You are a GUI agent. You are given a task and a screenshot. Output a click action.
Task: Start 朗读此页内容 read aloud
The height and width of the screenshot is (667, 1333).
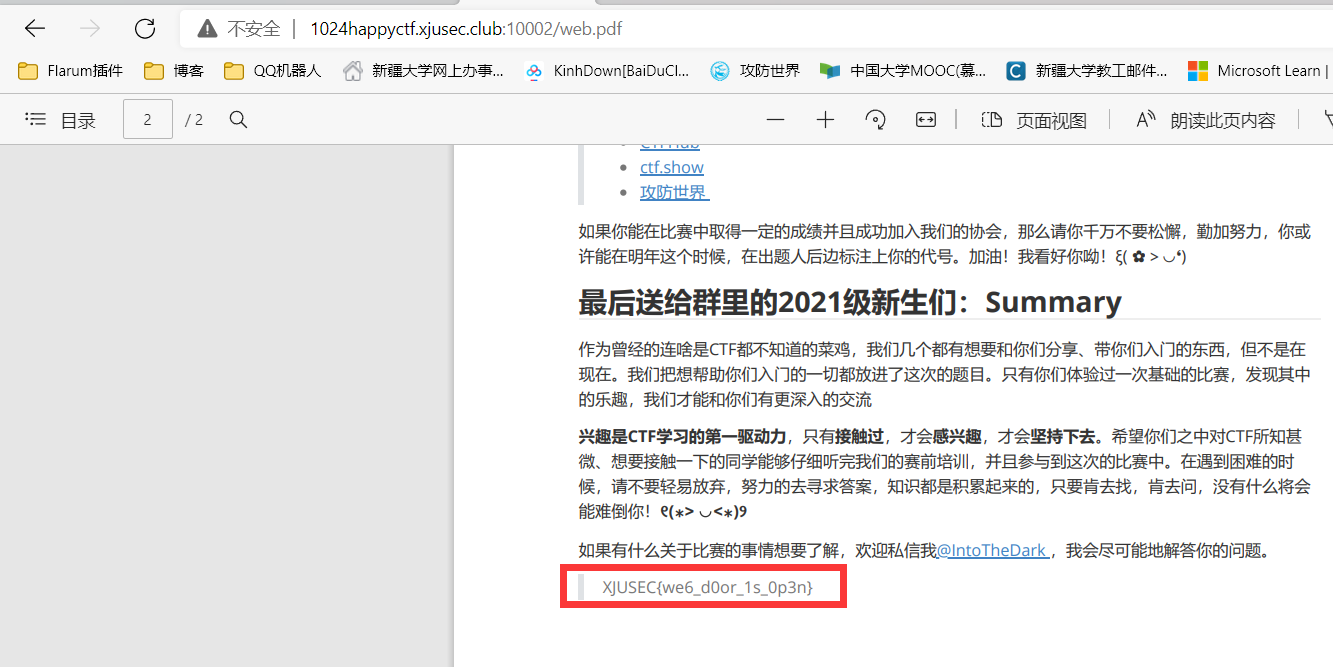pyautogui.click(x=1206, y=120)
